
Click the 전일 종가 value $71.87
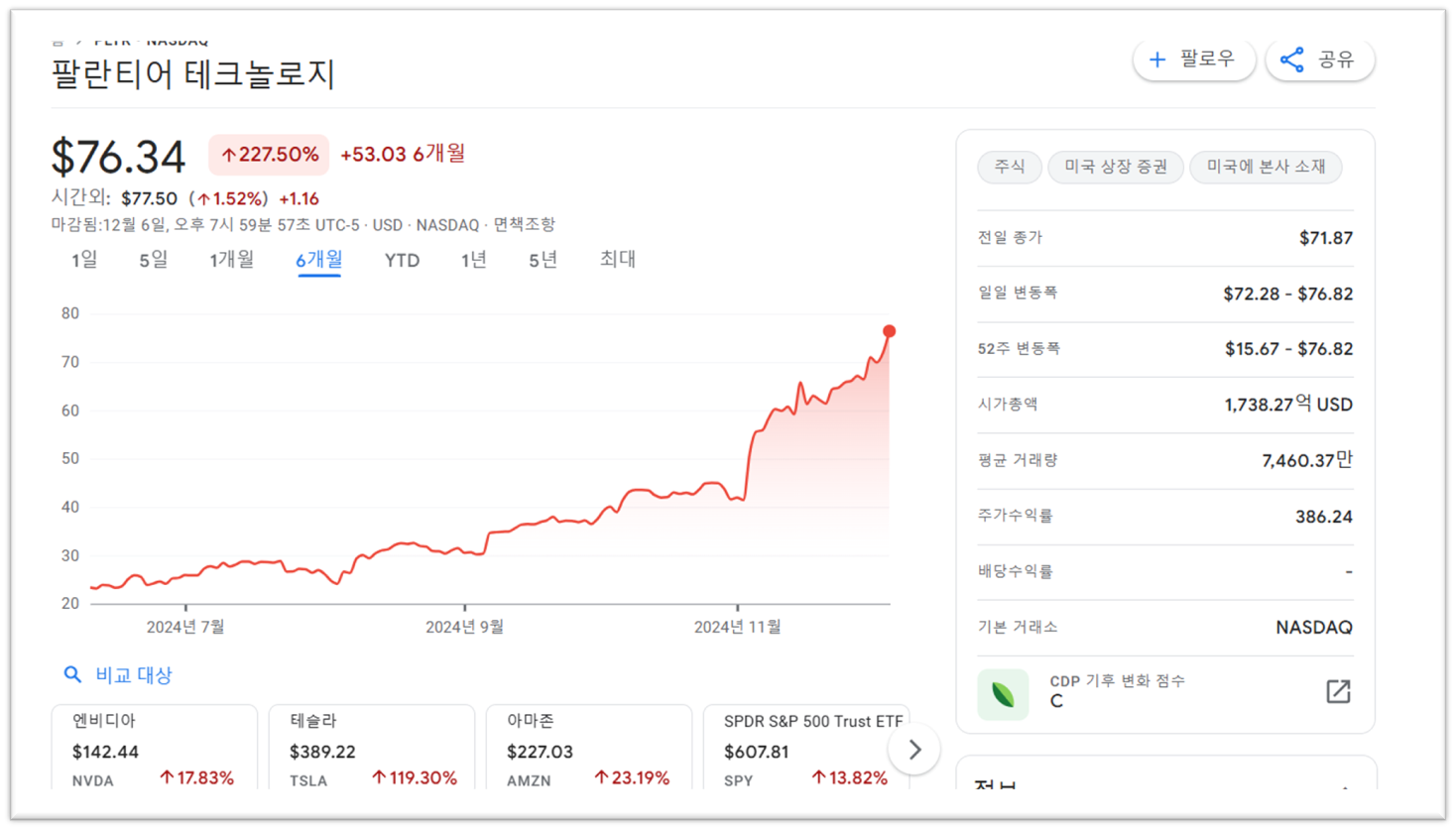tap(1326, 238)
